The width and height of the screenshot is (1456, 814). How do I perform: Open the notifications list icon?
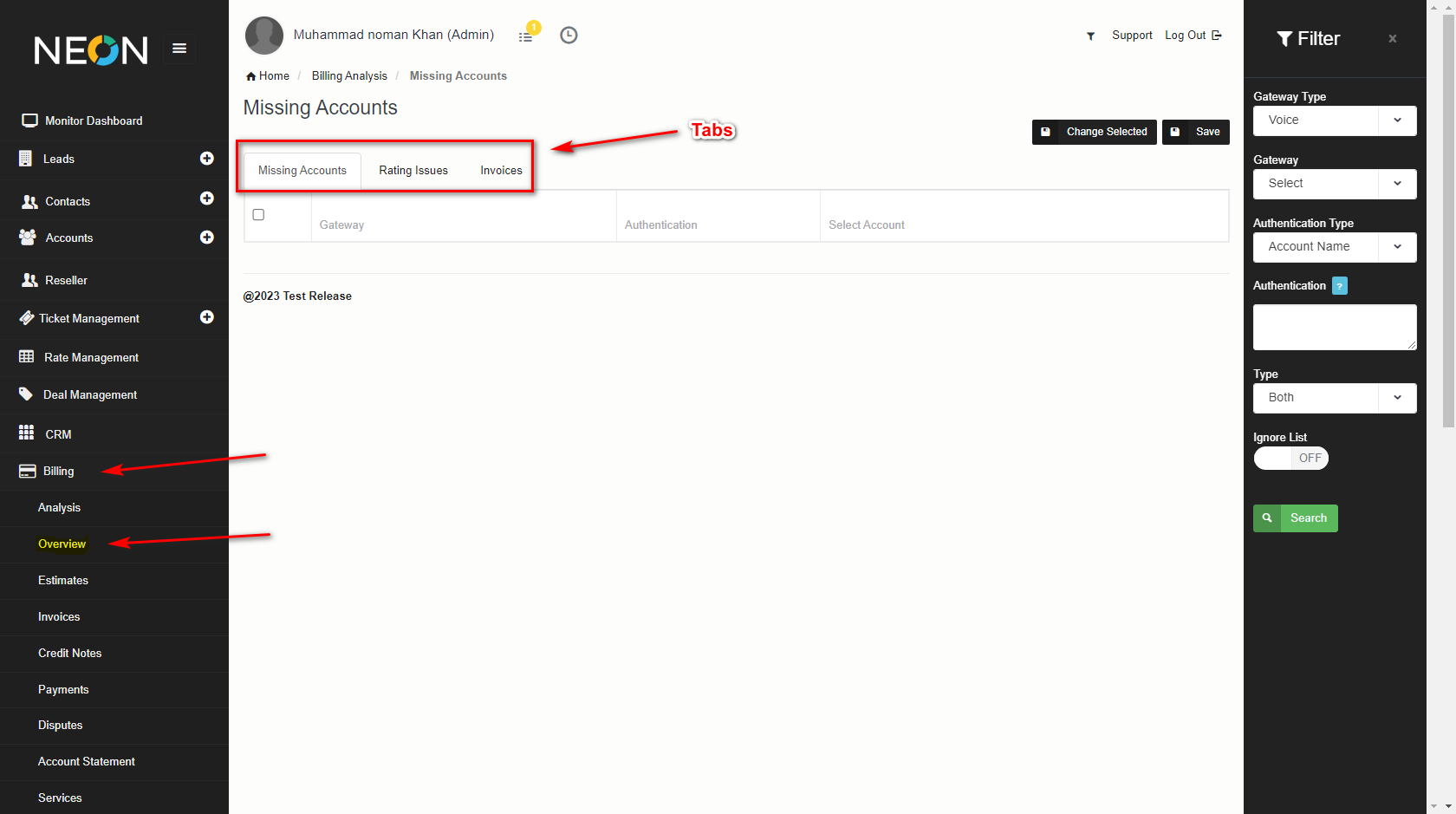click(526, 36)
